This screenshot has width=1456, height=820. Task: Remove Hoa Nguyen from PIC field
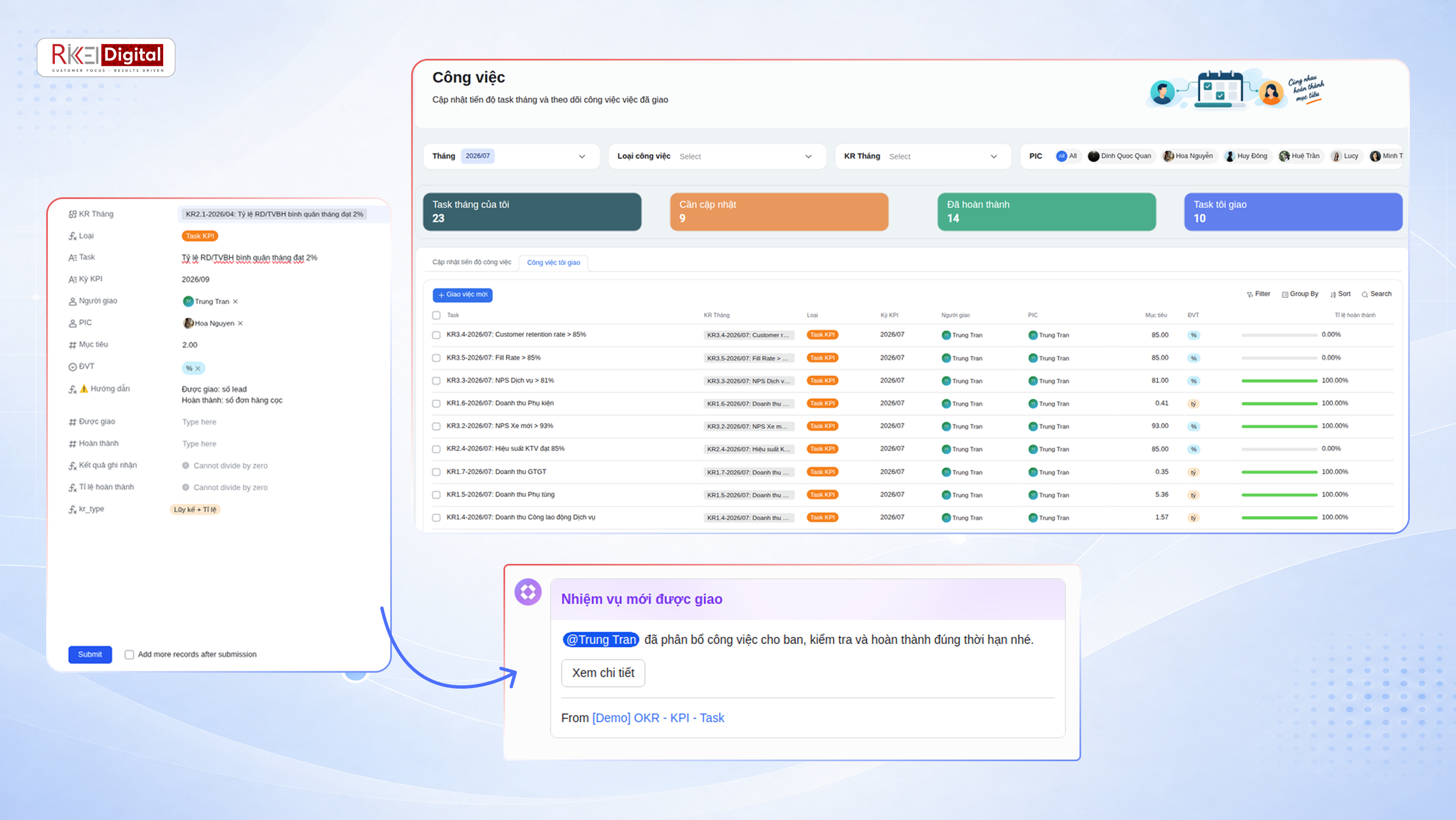240,323
